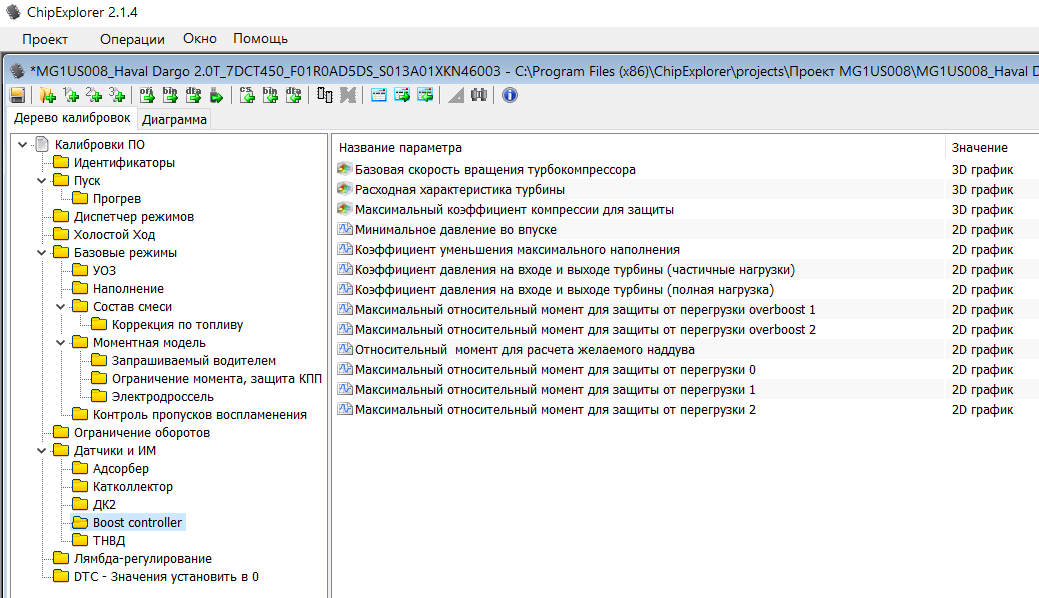Switch to the Диаграмма tab
The width and height of the screenshot is (1039, 598).
[x=174, y=120]
